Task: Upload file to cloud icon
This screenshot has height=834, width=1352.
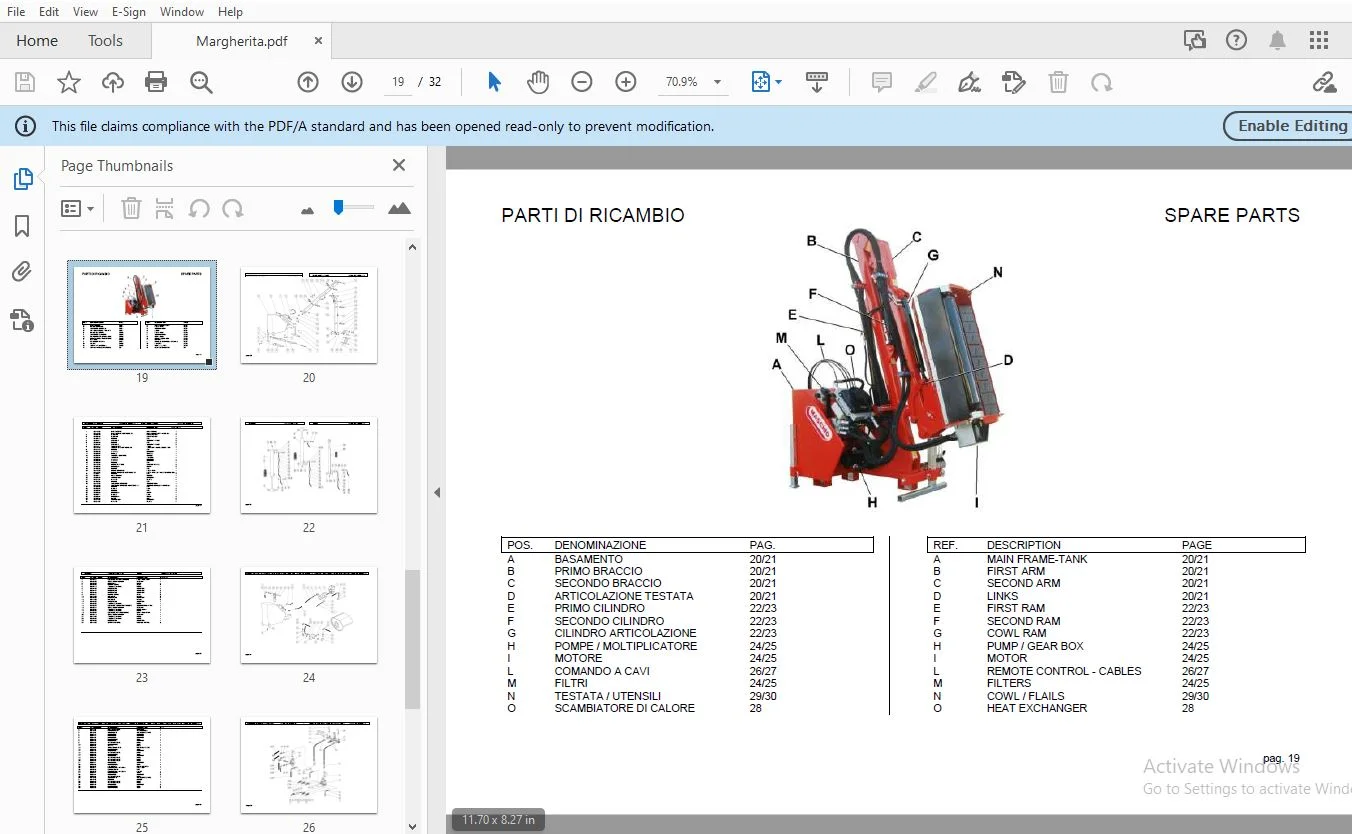Action: 113,82
